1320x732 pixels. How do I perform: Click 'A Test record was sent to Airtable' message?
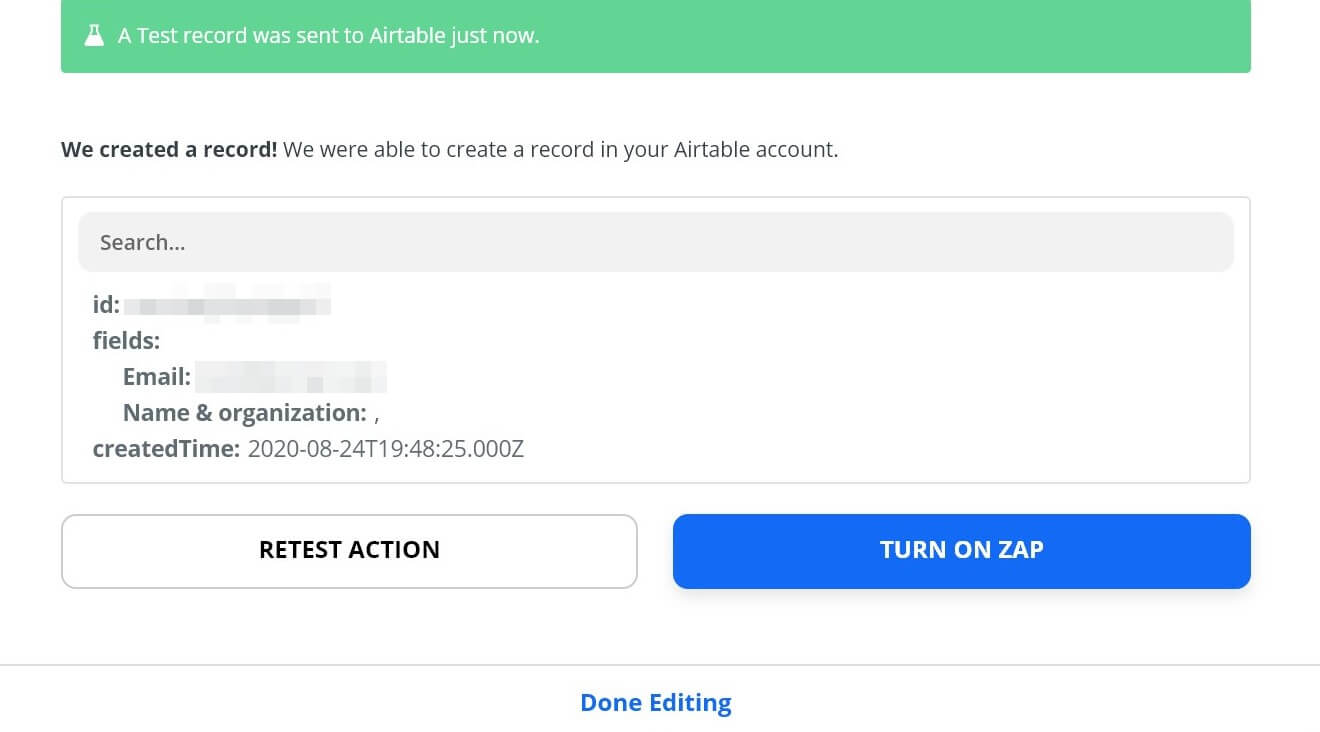(328, 36)
